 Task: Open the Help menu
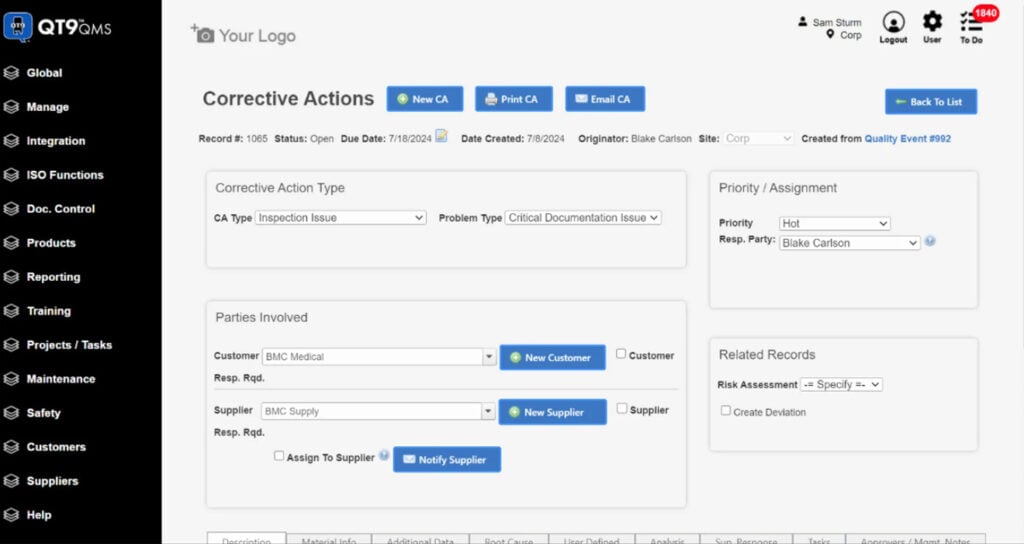(x=39, y=515)
